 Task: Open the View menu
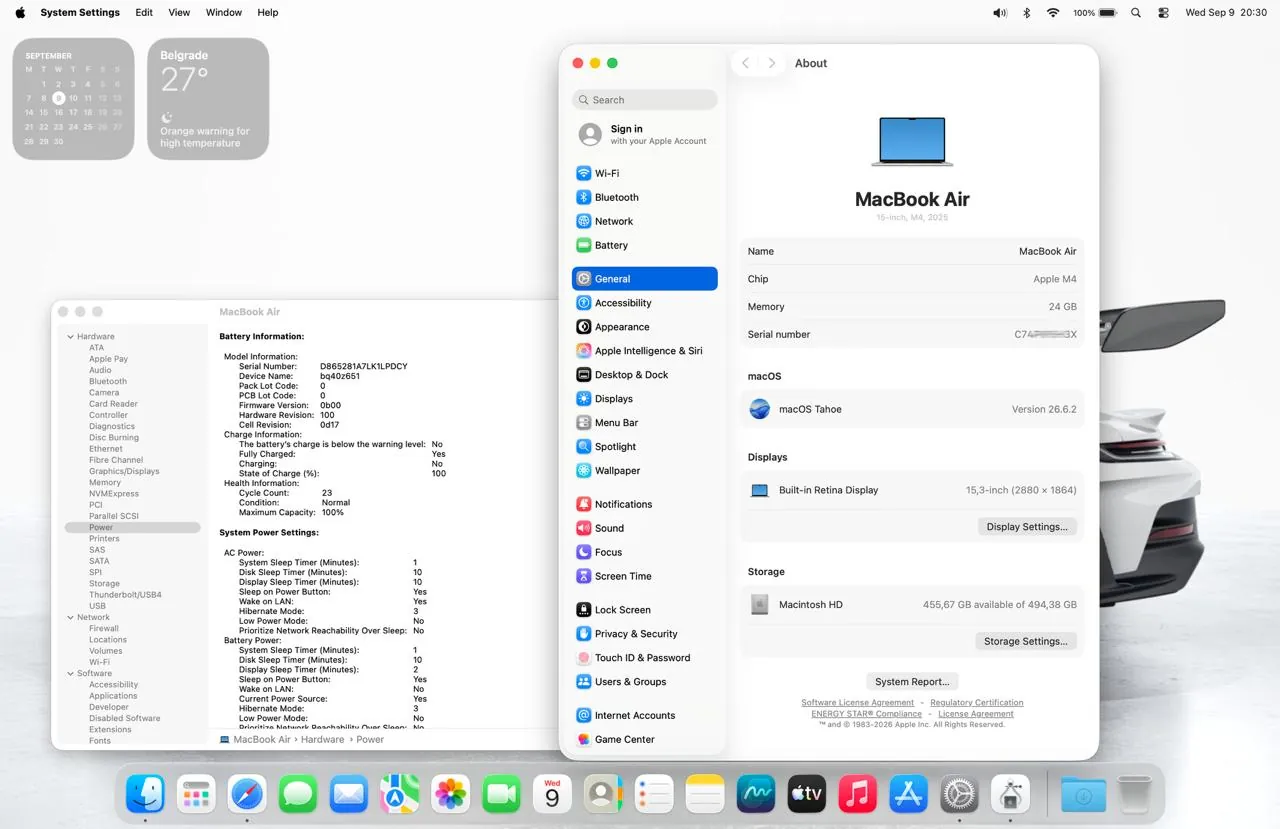coord(179,13)
